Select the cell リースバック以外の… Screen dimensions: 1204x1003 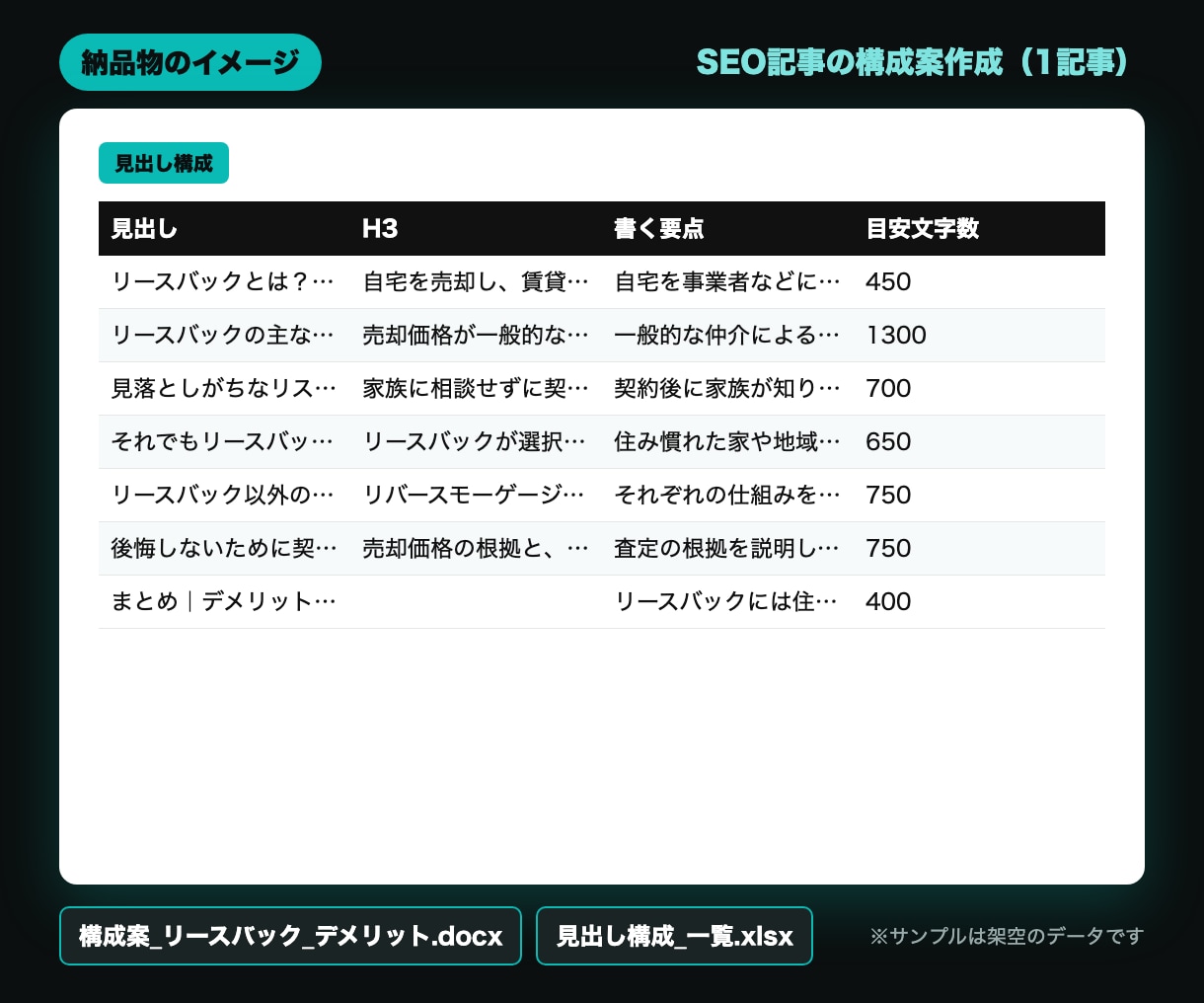pyautogui.click(x=223, y=496)
